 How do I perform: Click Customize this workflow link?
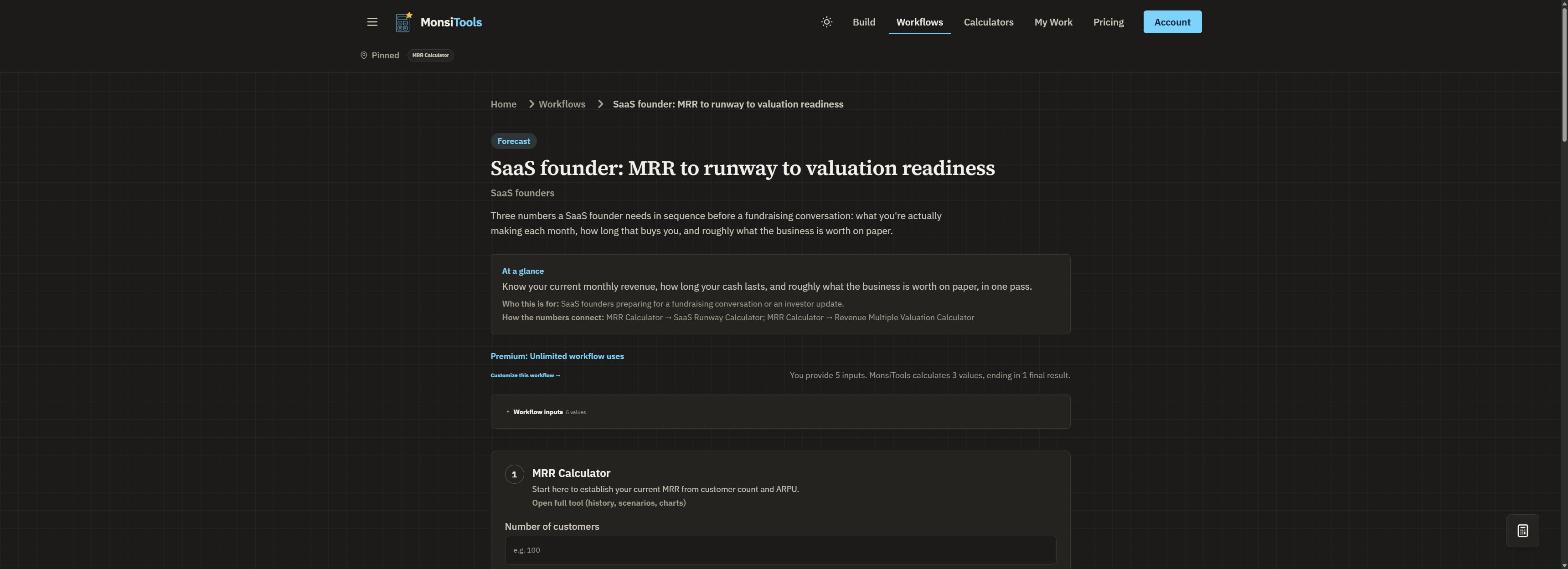(525, 375)
